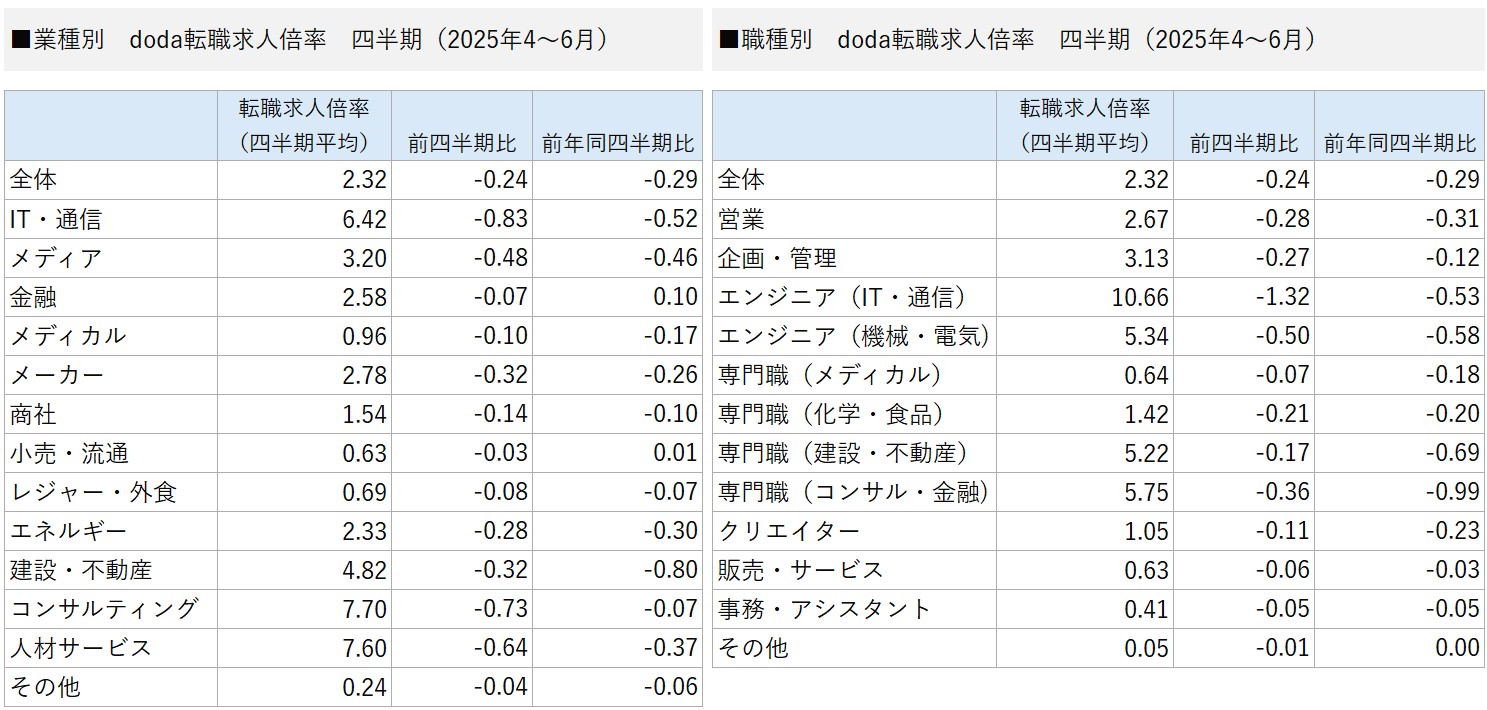Select the 1.05 value for クリエイター

tap(1146, 531)
